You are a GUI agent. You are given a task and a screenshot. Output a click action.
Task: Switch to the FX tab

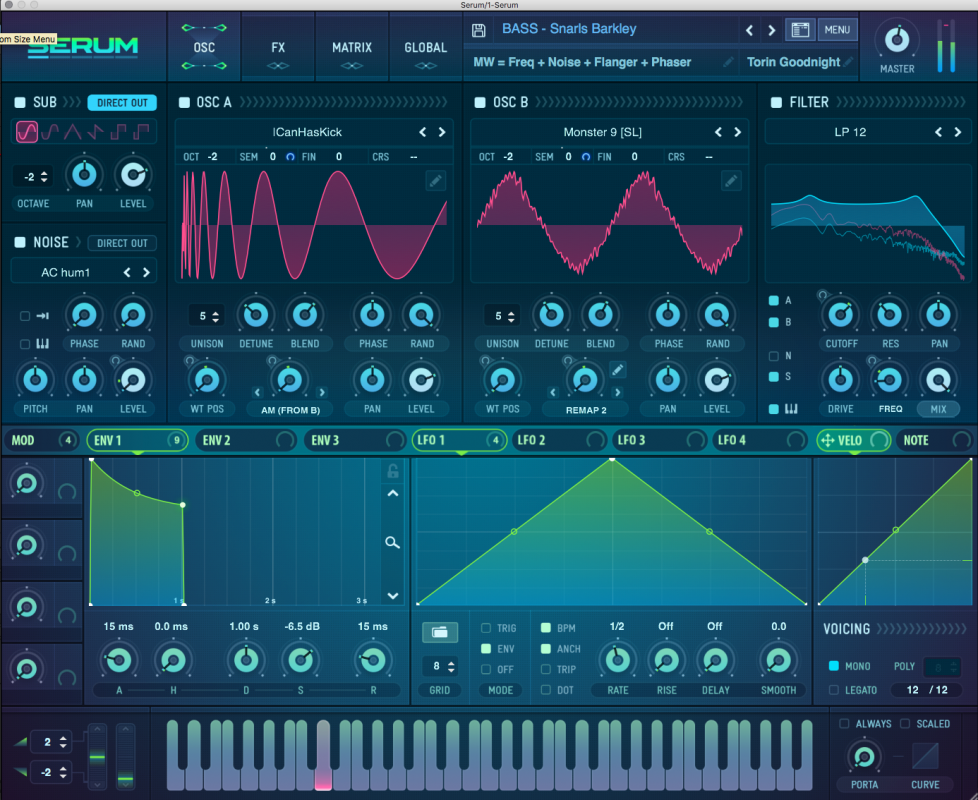tap(278, 47)
